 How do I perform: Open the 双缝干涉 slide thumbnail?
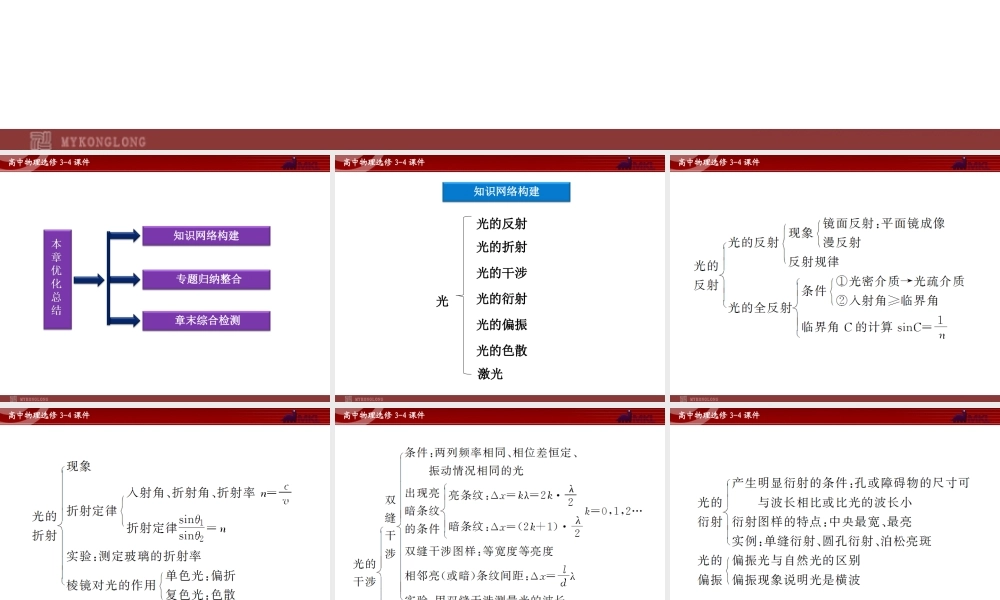point(499,505)
